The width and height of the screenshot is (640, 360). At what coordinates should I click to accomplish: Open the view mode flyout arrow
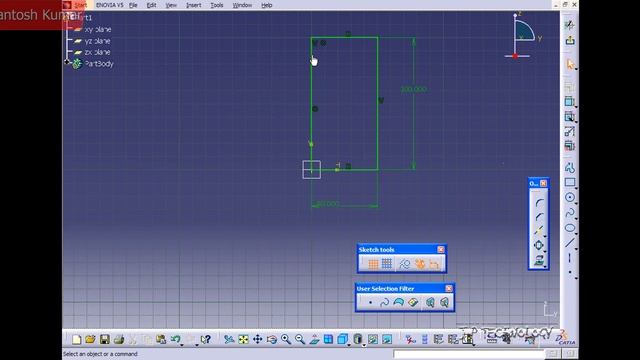364,344
